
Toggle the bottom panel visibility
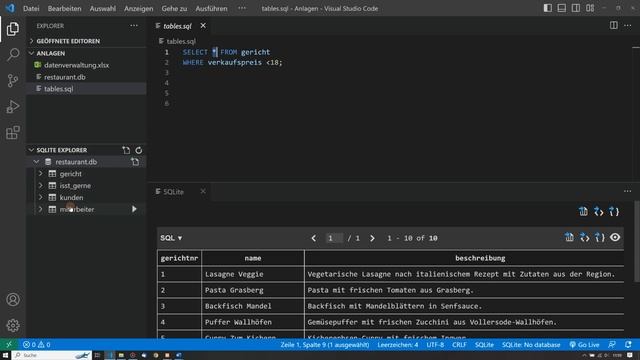coord(562,8)
